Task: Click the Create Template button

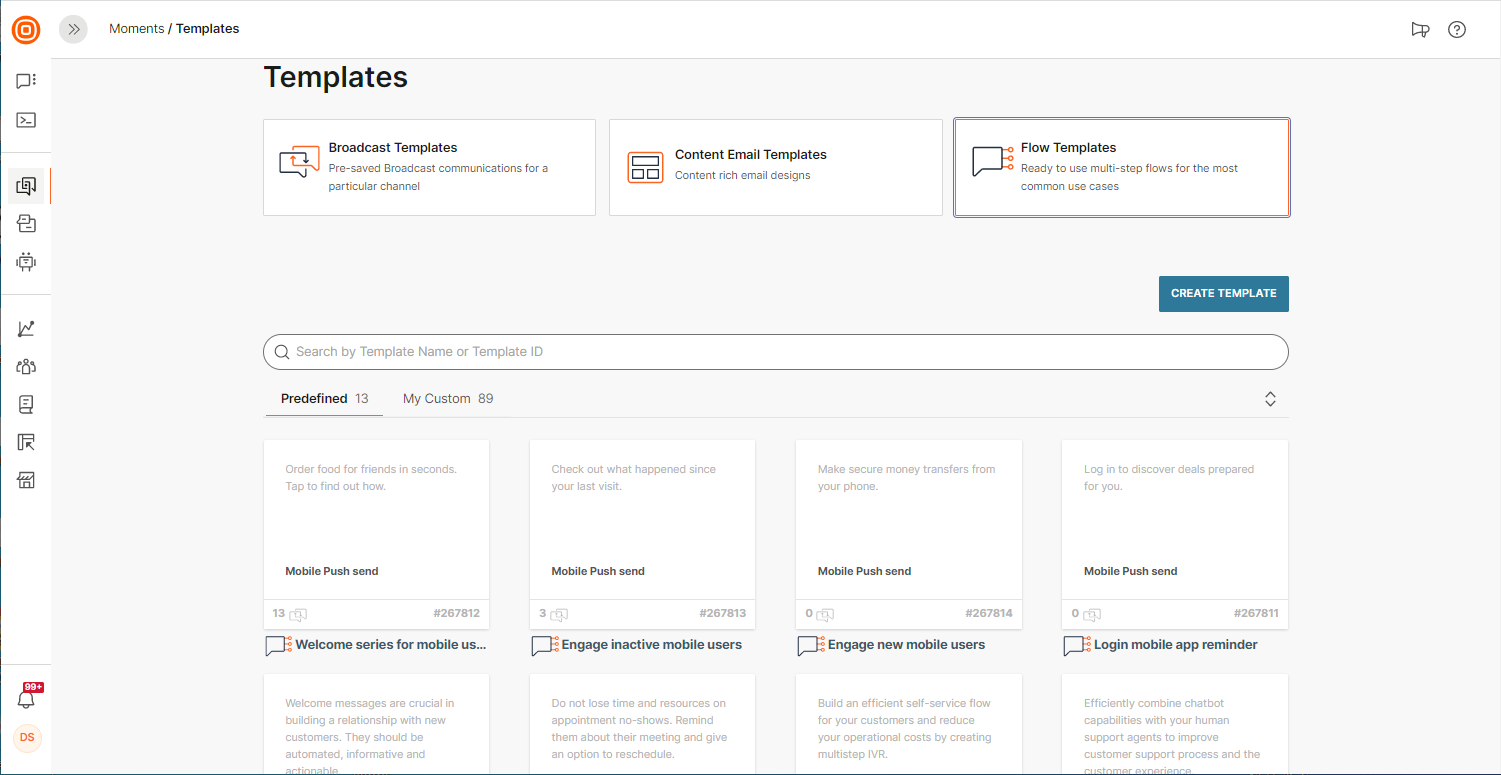Action: [1223, 294]
